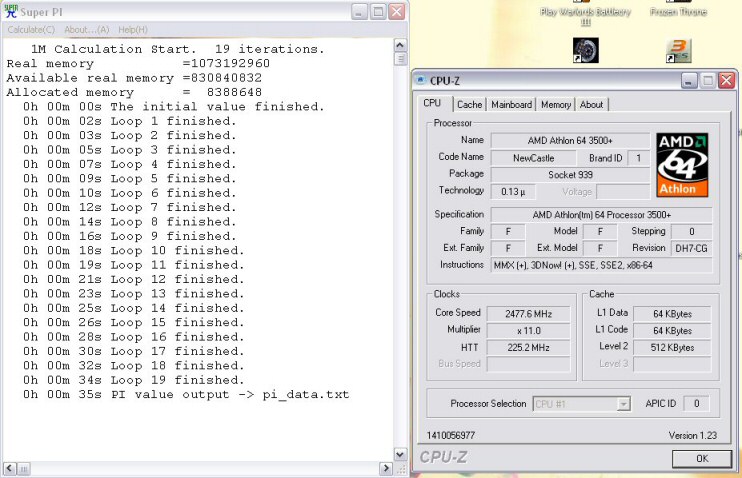The width and height of the screenshot is (742, 478).
Task: Click the Level 2 value '512 KBytes'
Action: coord(672,348)
